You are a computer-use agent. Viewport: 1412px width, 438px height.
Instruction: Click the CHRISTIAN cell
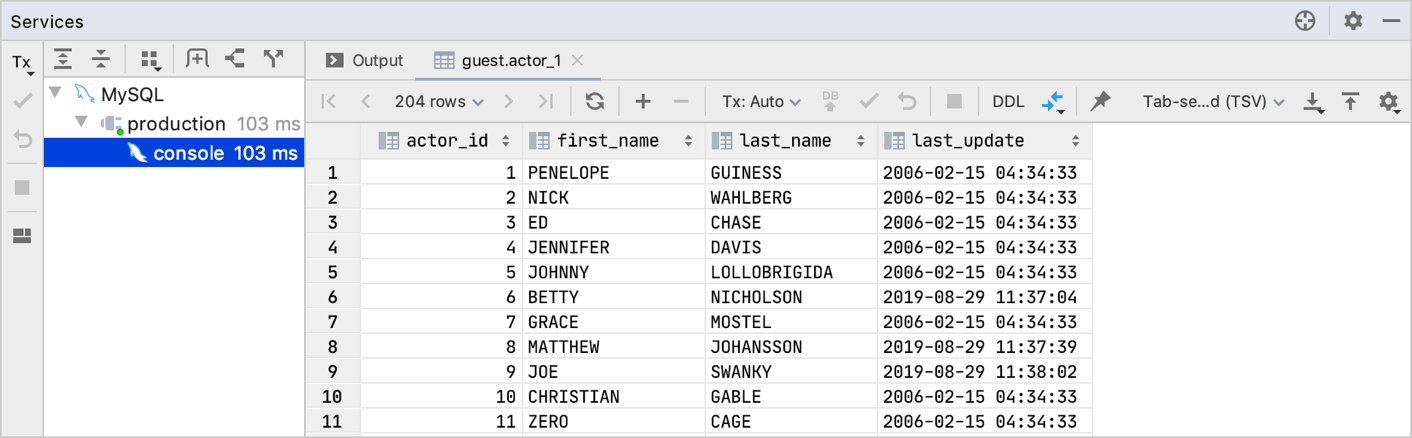(613, 397)
